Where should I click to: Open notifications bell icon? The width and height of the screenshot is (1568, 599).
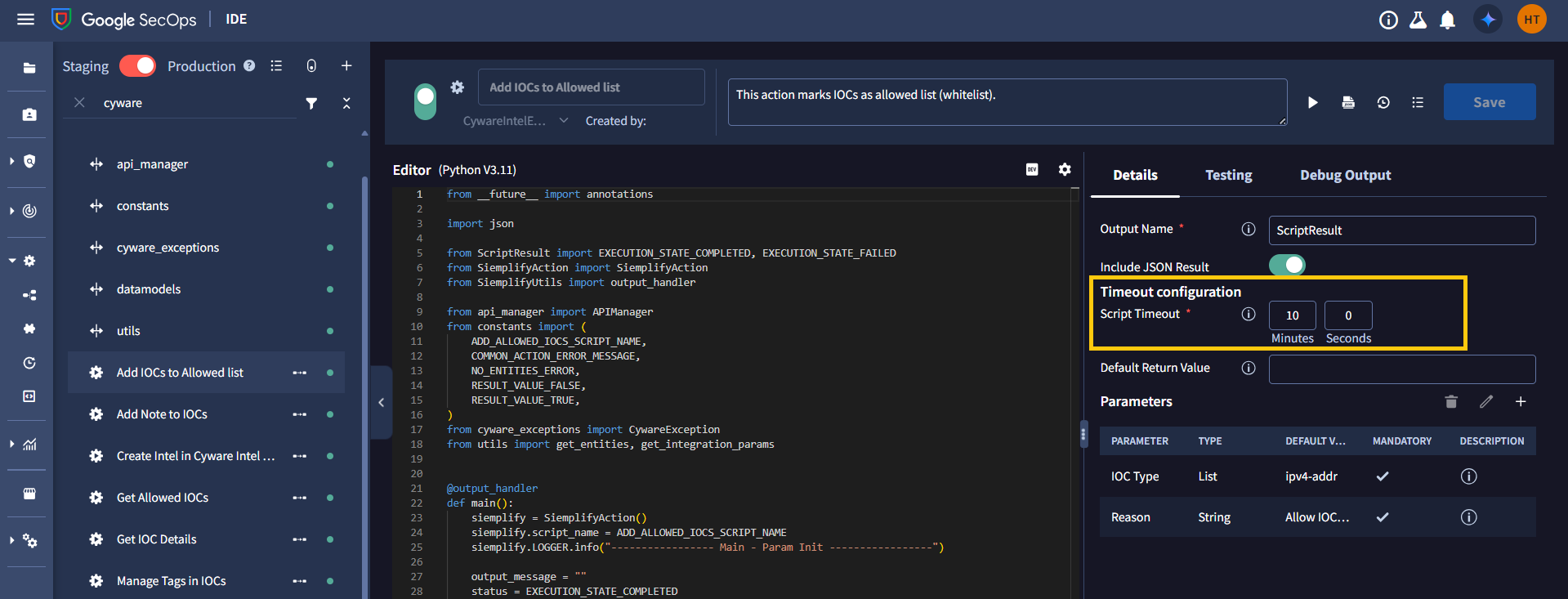coord(1447,20)
